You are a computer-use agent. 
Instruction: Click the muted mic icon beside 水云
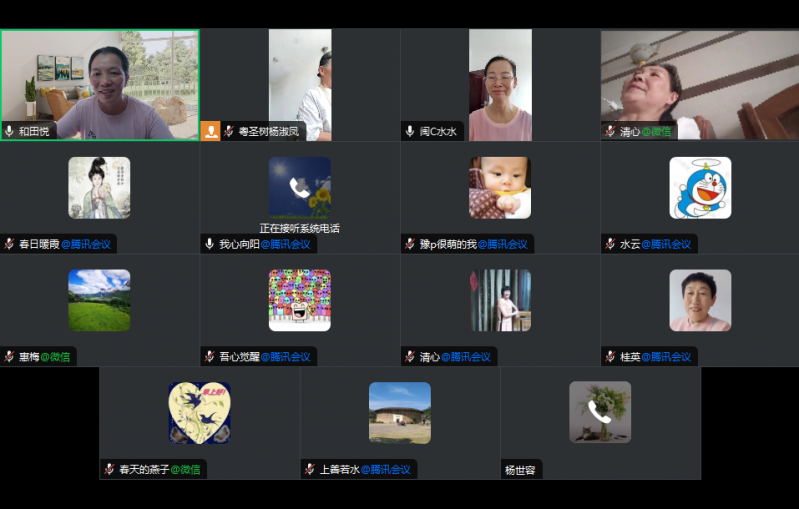[x=610, y=244]
